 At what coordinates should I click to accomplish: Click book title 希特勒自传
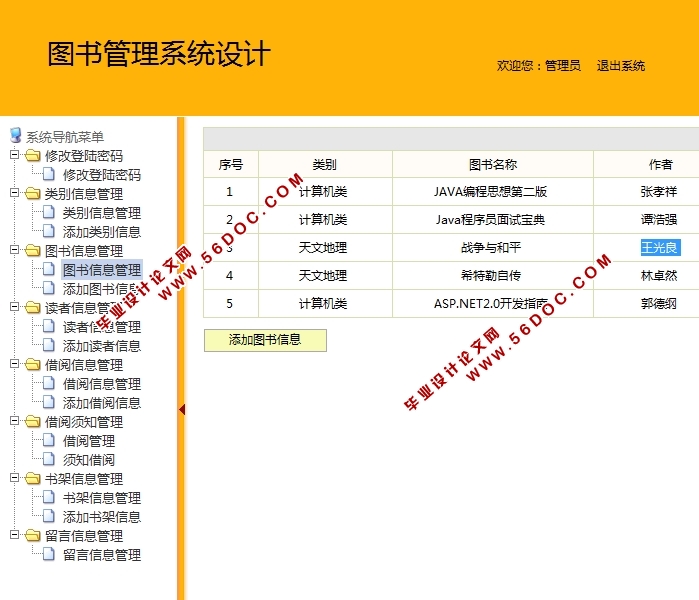pos(490,275)
